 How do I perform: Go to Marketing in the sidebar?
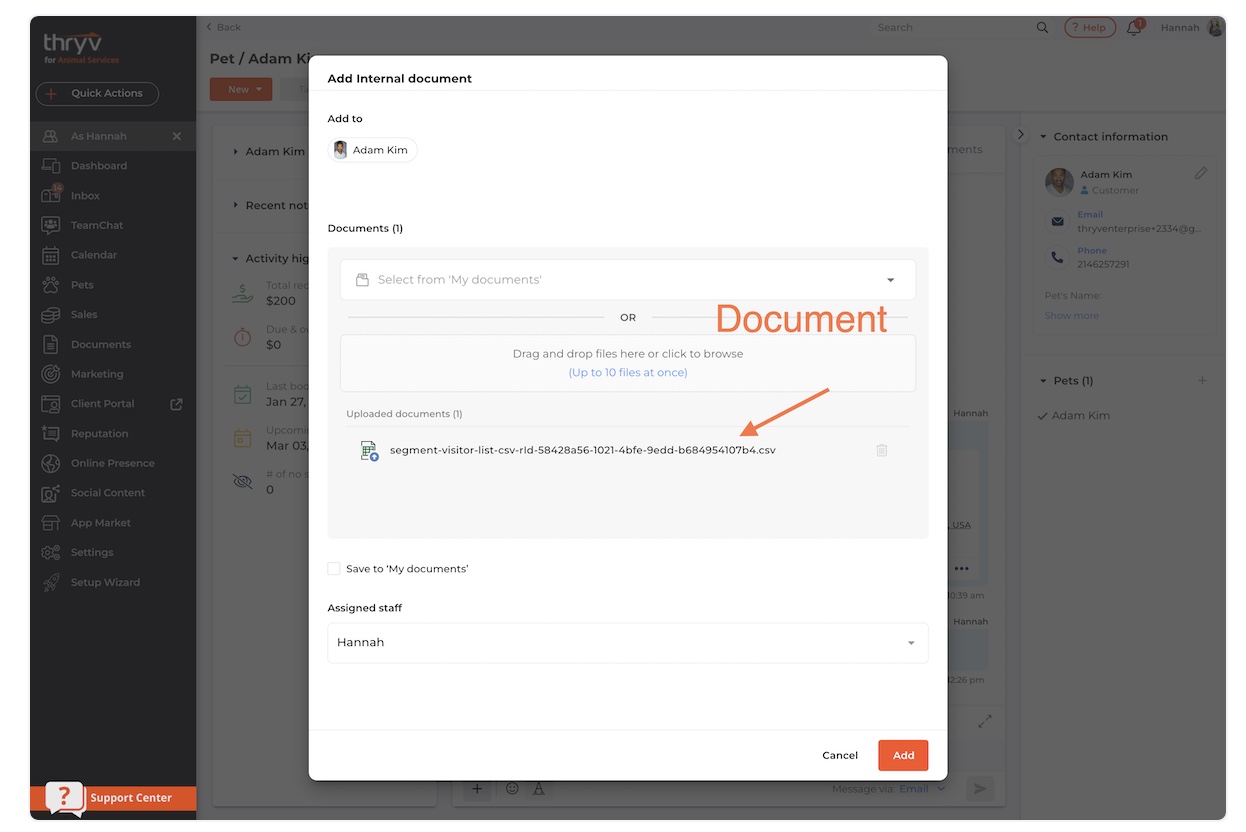pyautogui.click(x=97, y=374)
